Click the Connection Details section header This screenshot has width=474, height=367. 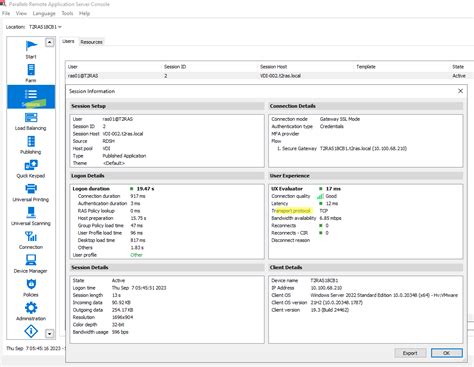pyautogui.click(x=366, y=106)
